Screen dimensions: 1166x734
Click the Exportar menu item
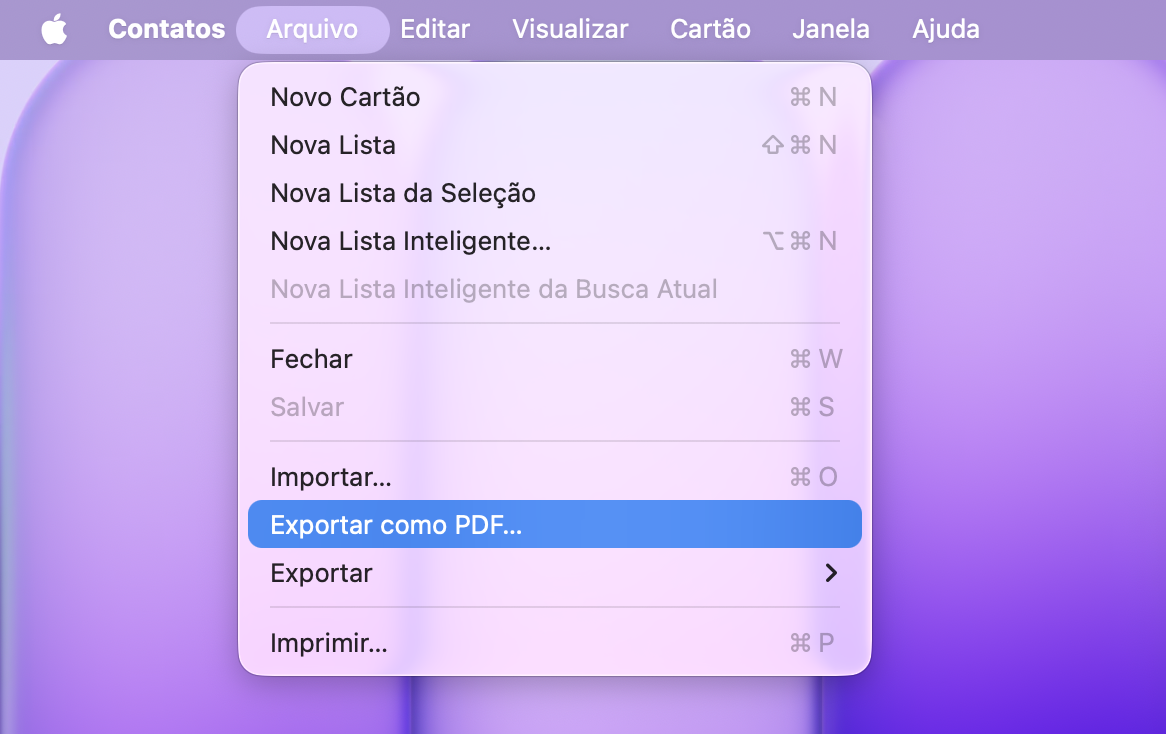tap(555, 573)
